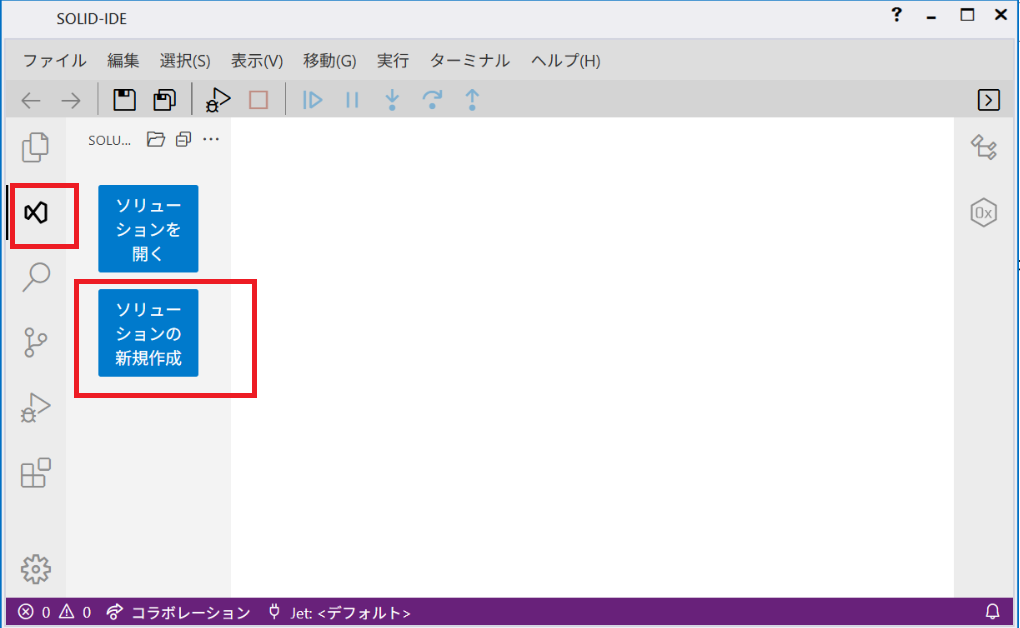The height and width of the screenshot is (628, 1020).
Task: Save all files with the Save All icon
Action: (163, 99)
